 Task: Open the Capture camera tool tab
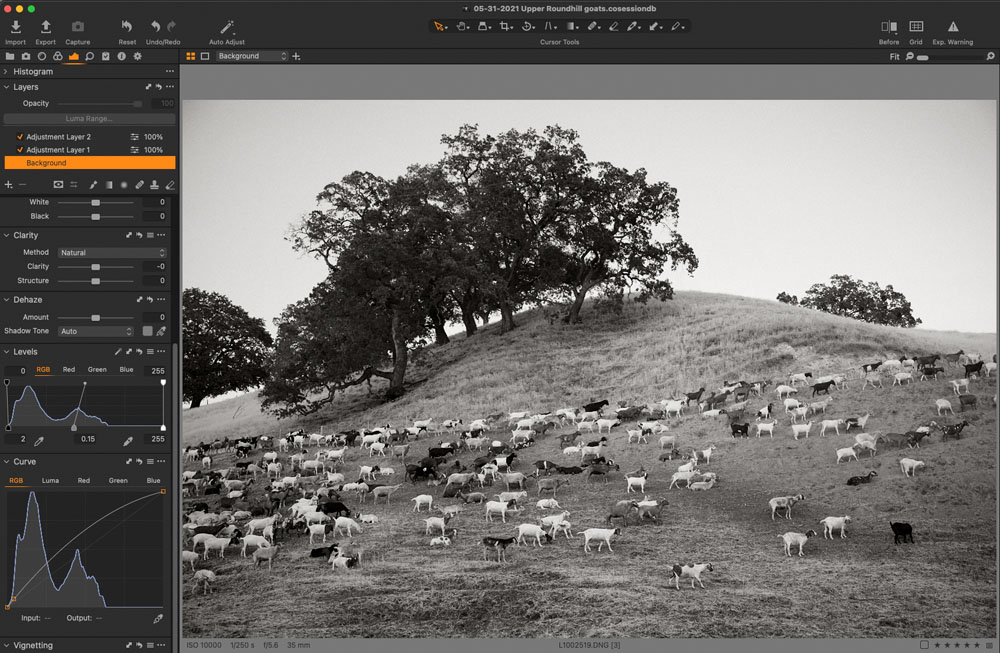pos(26,56)
